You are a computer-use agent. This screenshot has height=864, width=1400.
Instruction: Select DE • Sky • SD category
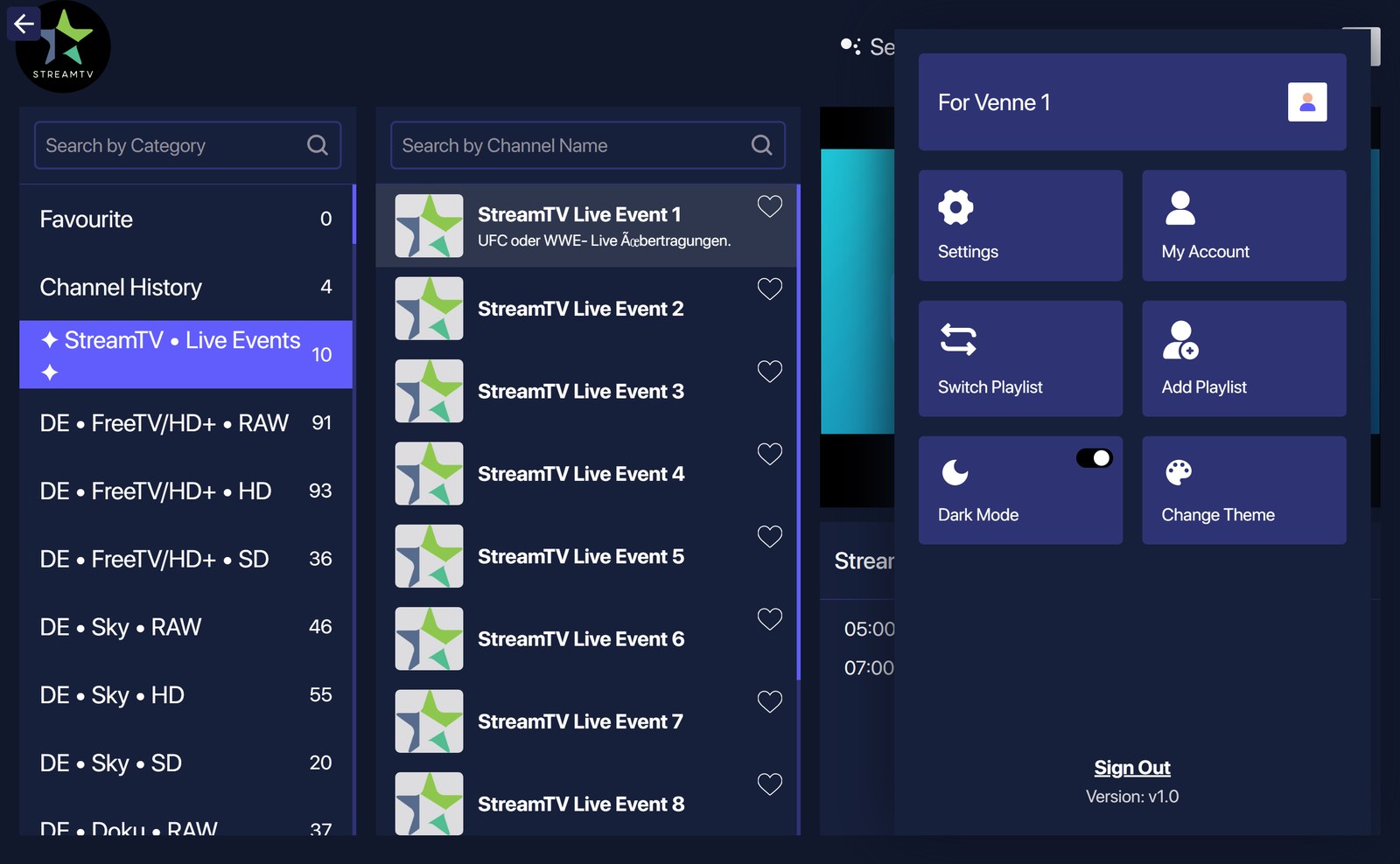click(185, 763)
